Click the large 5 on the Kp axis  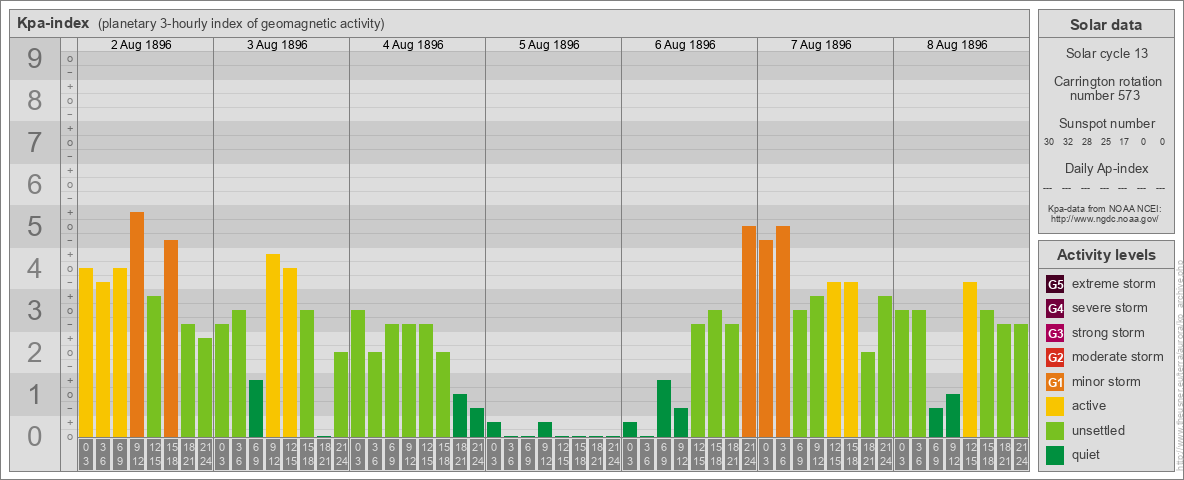35,226
